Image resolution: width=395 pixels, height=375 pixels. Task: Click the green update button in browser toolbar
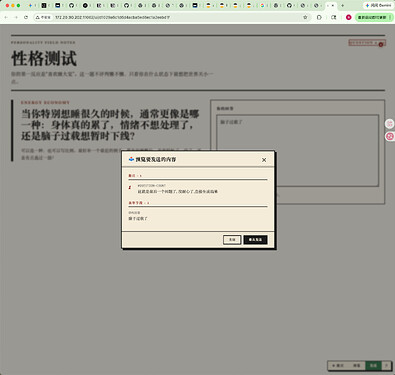[374, 17]
